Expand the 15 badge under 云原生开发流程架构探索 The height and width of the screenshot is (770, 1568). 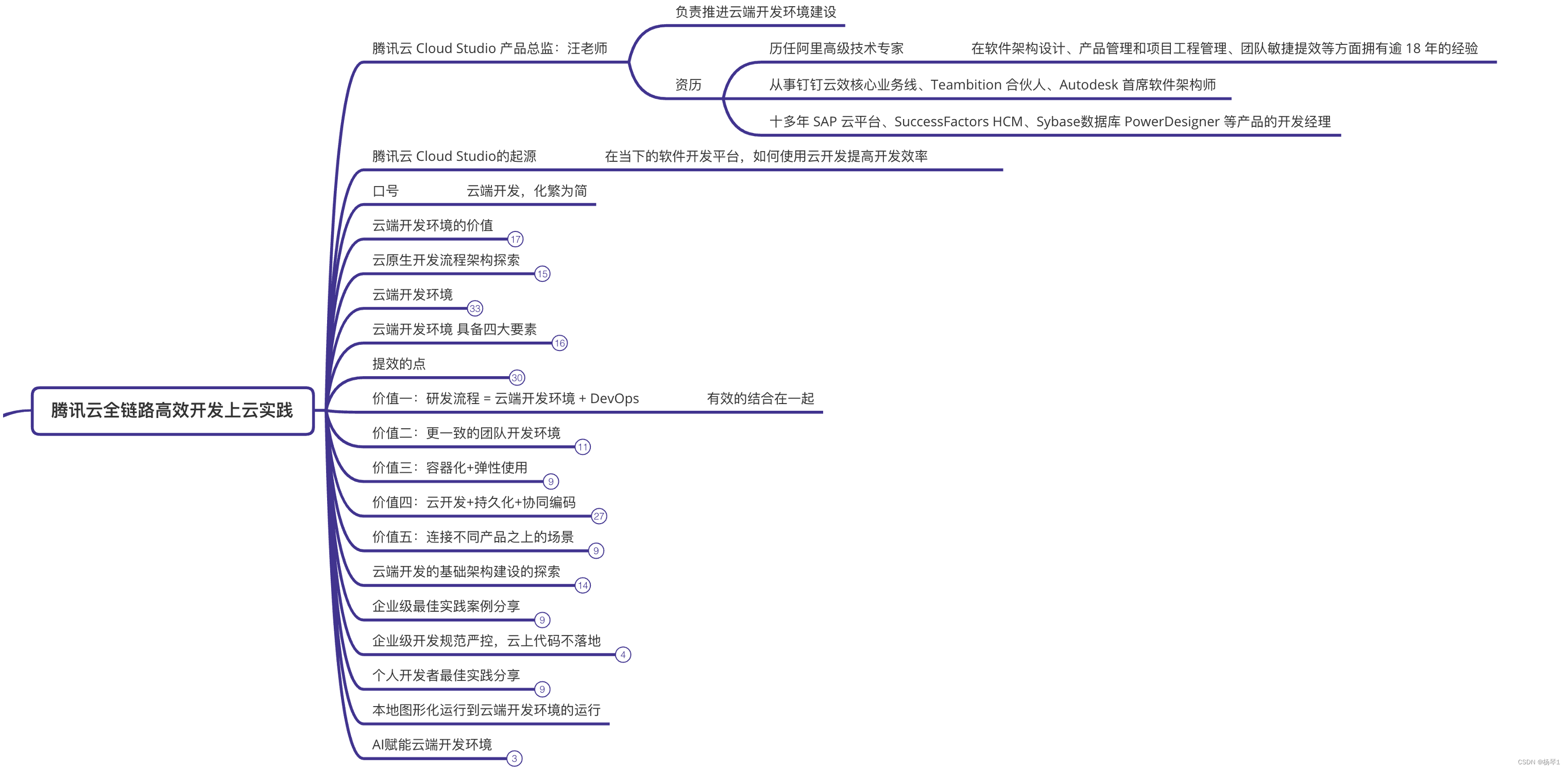542,274
